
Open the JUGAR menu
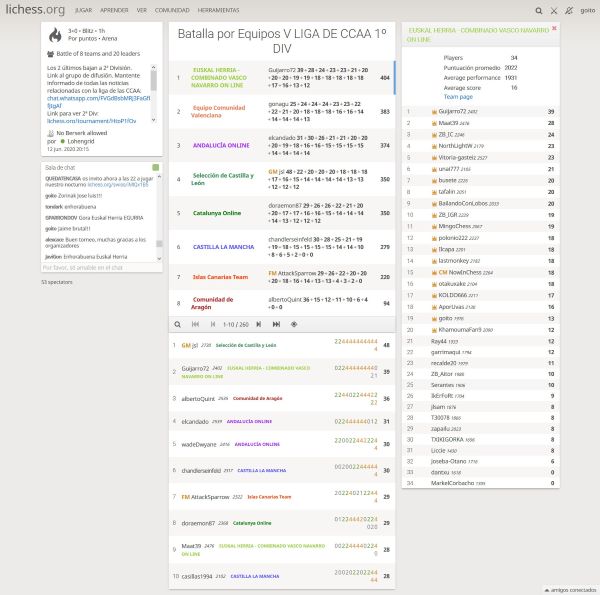pyautogui.click(x=83, y=9)
